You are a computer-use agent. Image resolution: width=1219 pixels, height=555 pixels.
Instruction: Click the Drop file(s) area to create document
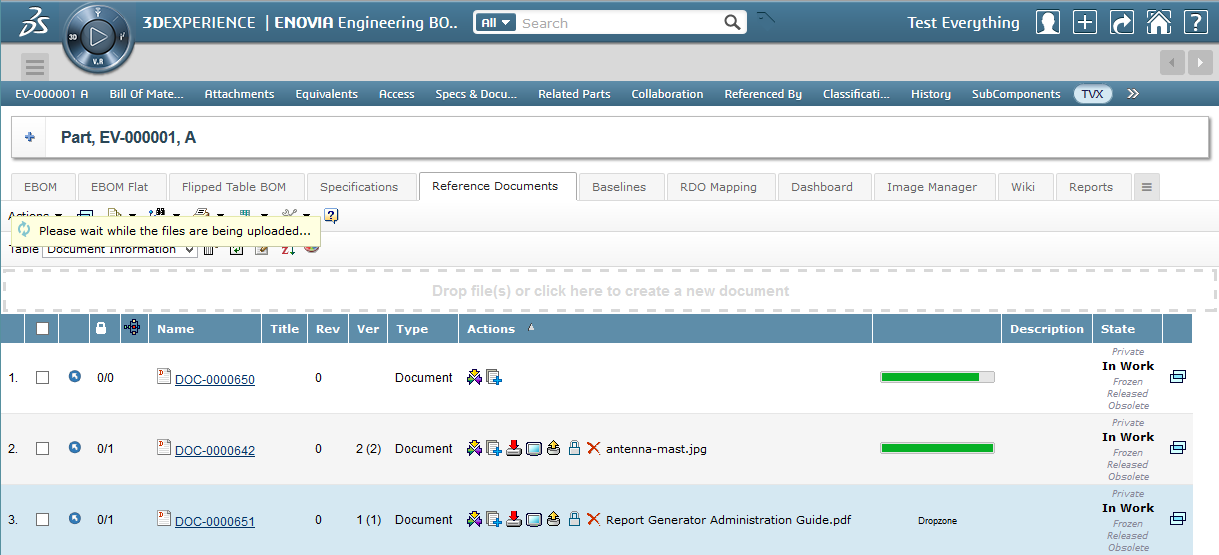click(x=610, y=291)
